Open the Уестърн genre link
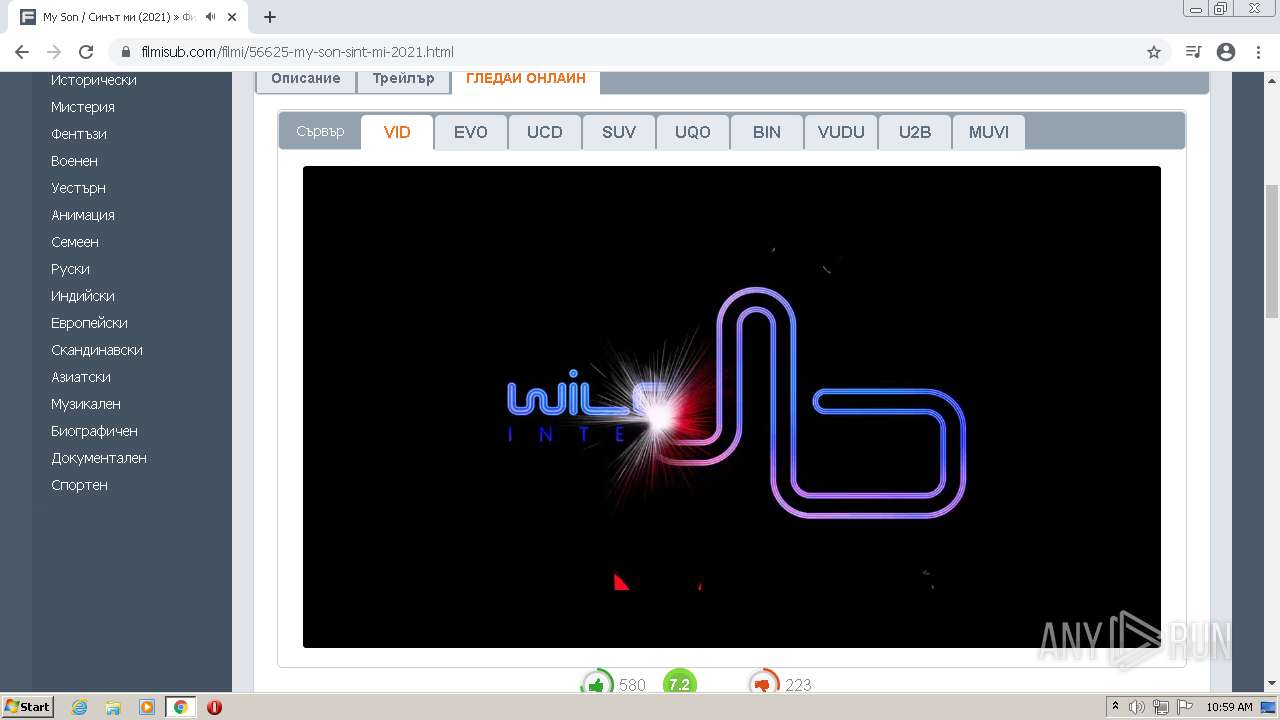The width and height of the screenshot is (1280, 720). pyautogui.click(x=78, y=188)
